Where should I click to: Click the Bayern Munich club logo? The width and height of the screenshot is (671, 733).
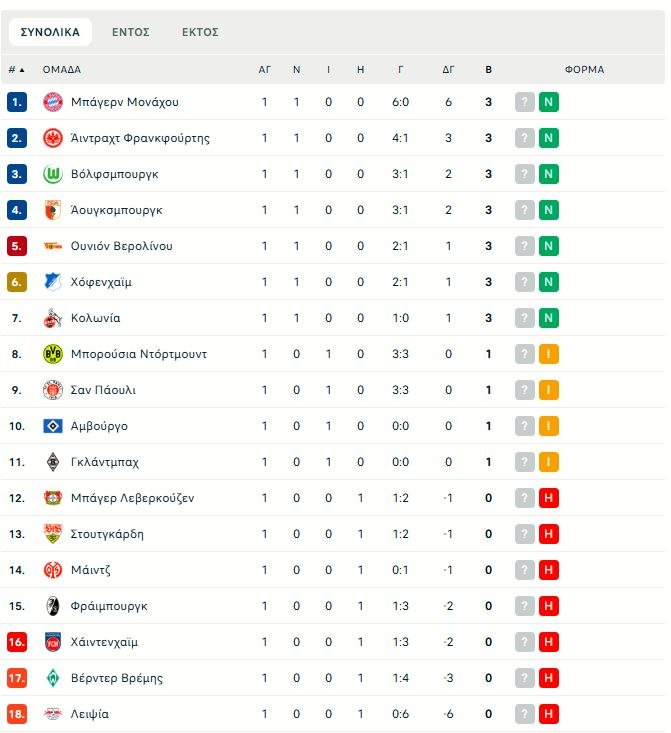pos(53,102)
